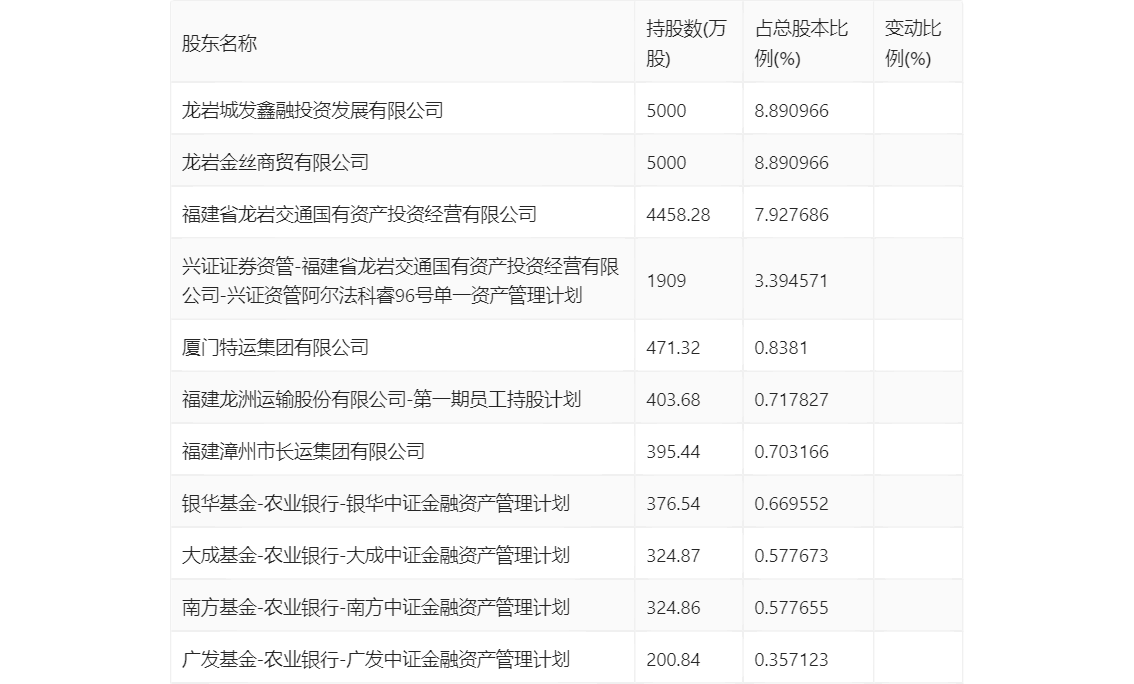This screenshot has height=684, width=1134.
Task: Click the 403.68 shares value
Action: point(673,400)
